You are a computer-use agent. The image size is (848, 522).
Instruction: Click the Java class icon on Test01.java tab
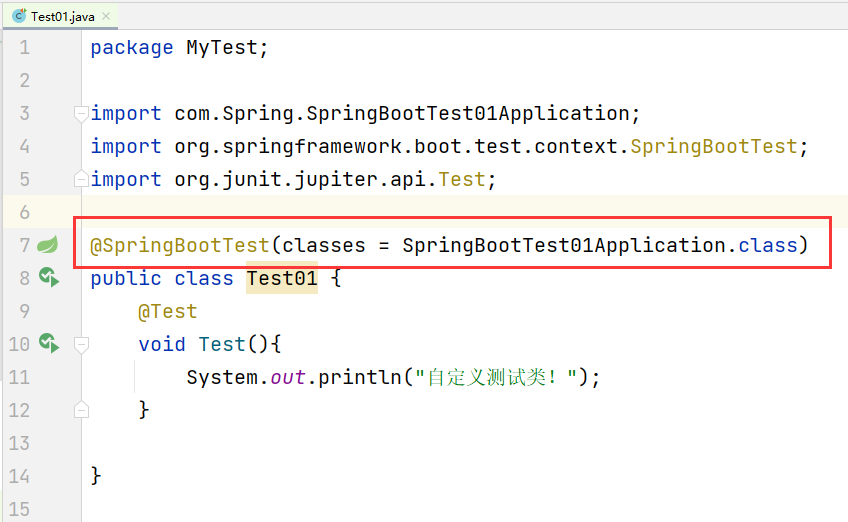coord(19,16)
